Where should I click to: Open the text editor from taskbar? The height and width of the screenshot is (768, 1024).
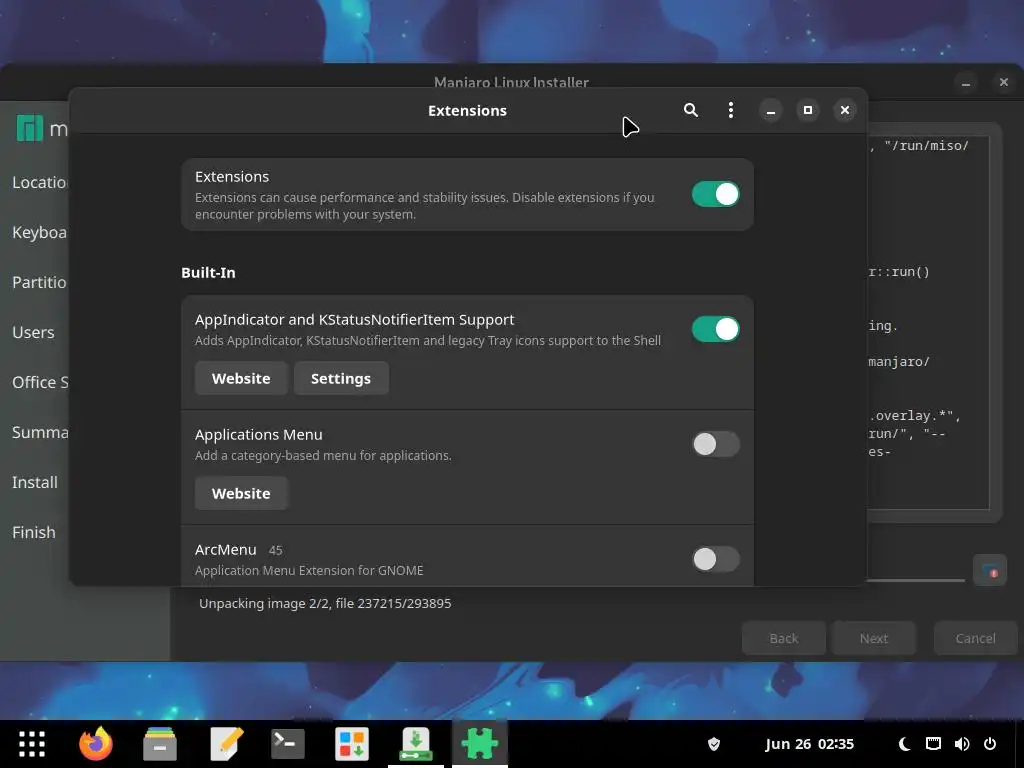click(x=225, y=744)
